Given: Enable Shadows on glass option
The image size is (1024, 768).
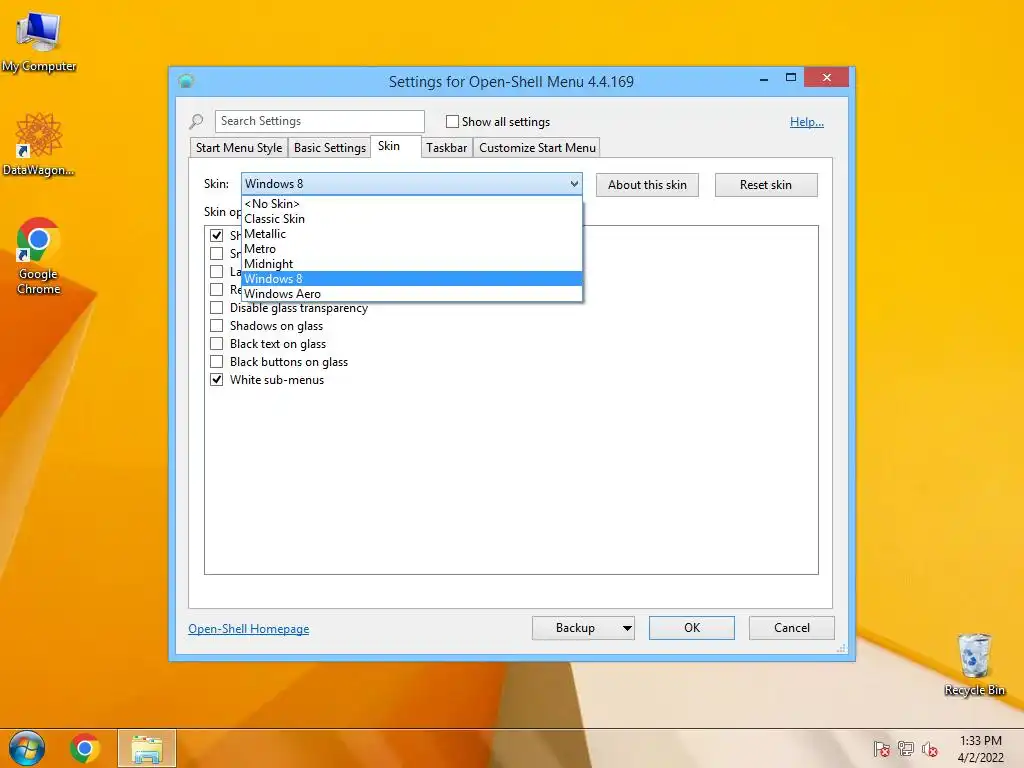Looking at the screenshot, I should [x=216, y=326].
